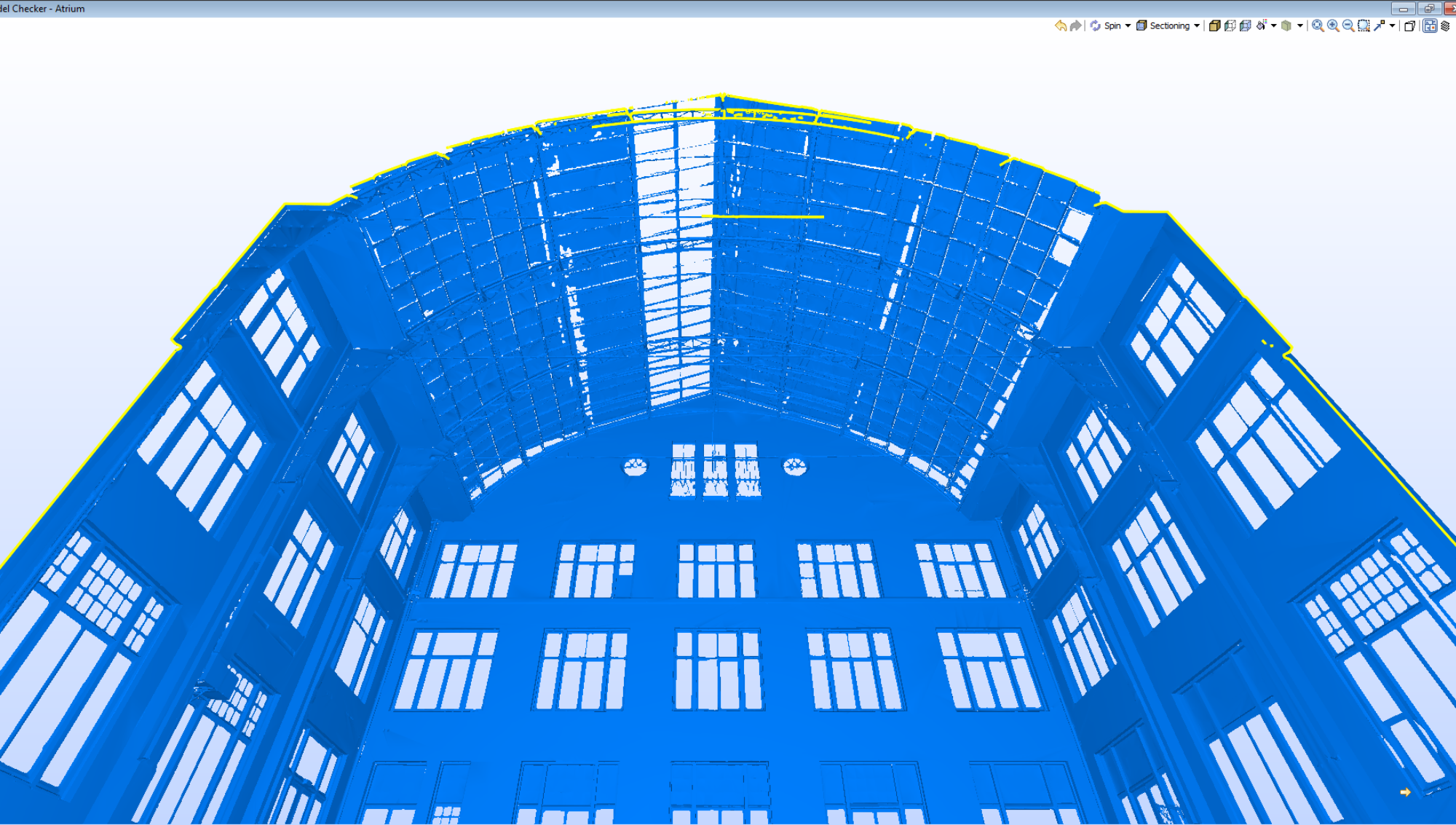Click the green box component icon
Screen dimensions: 1456x825
point(1286,25)
